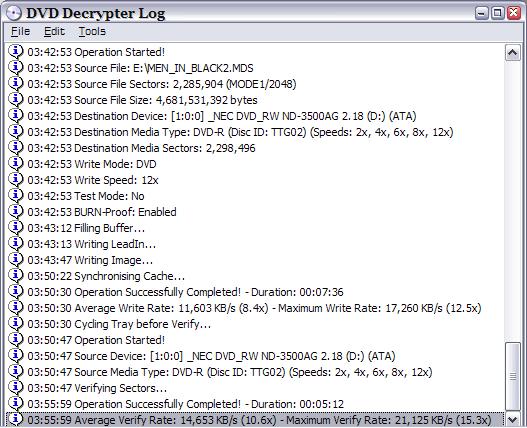The image size is (527, 428).
Task: Click the DVD Decrypter disc icon in title bar
Action: (x=14, y=13)
